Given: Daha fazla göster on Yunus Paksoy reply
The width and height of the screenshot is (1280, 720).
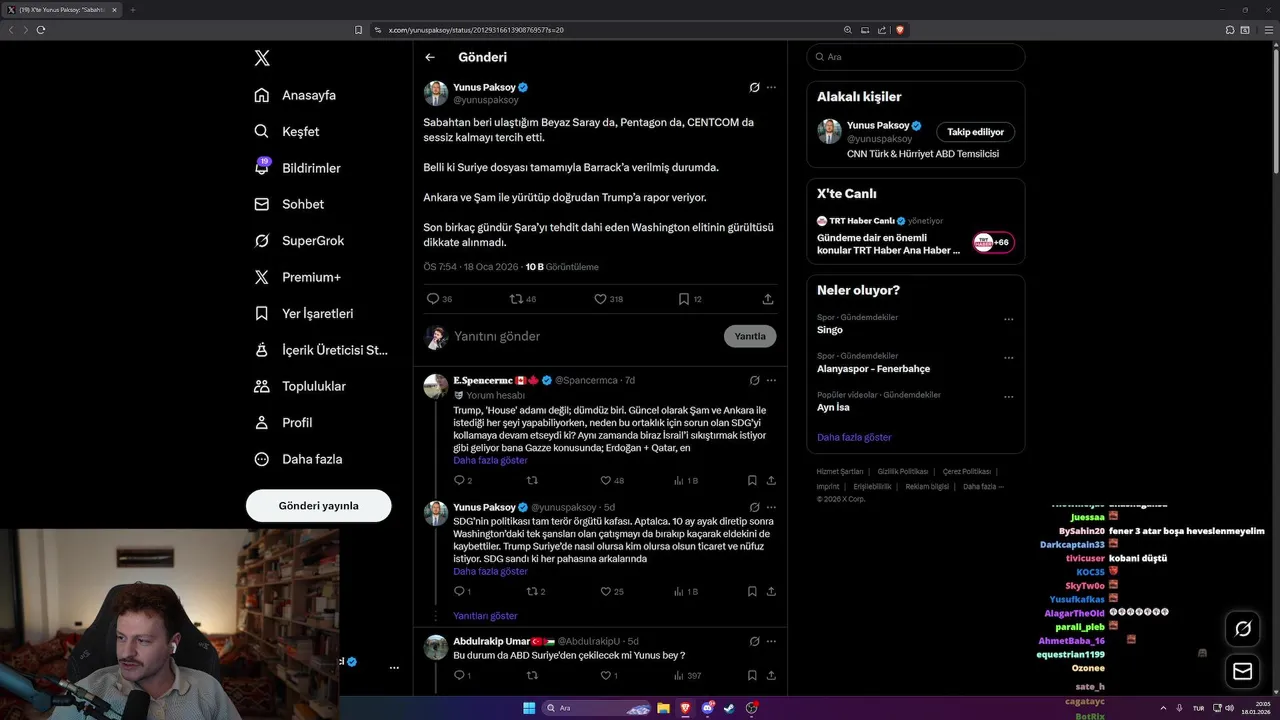Looking at the screenshot, I should [x=490, y=571].
